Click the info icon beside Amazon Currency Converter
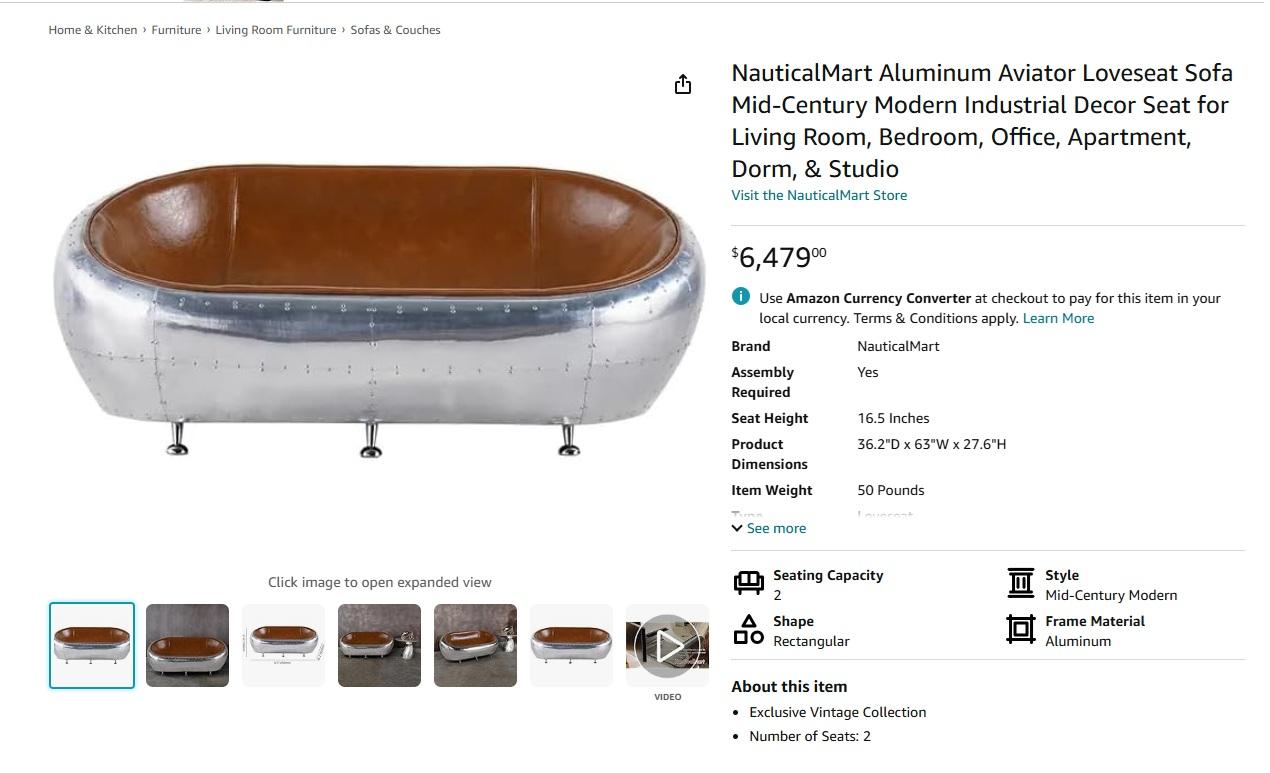Screen dimensions: 1270x773 [741, 296]
